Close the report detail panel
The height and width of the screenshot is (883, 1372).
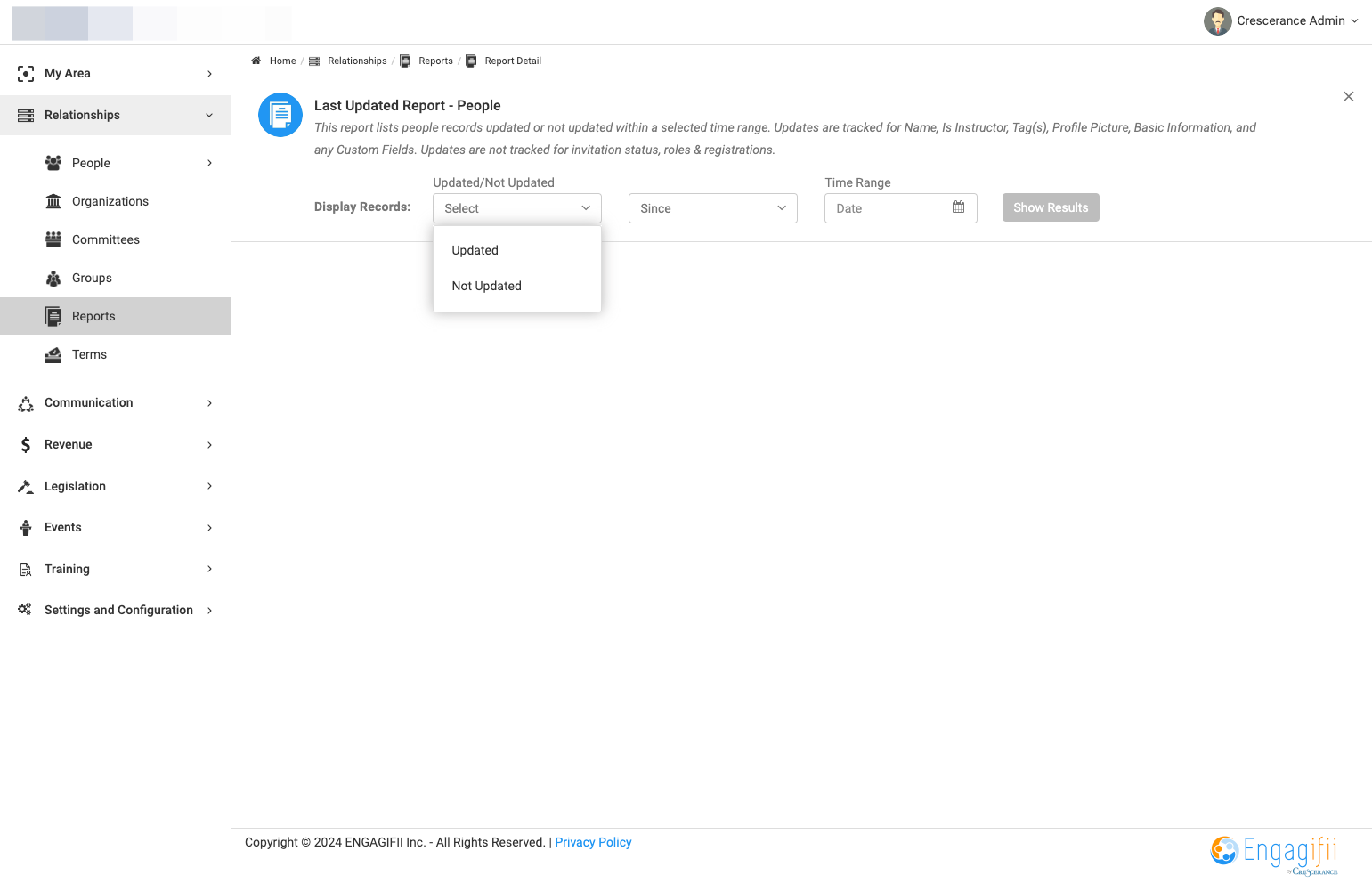1348,97
